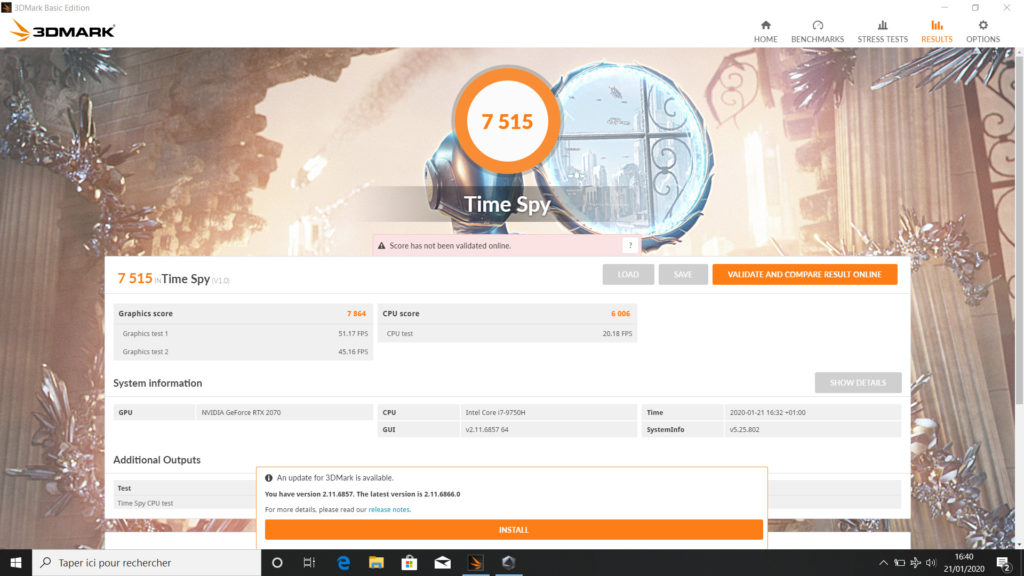Click the CPU score value 6 006
This screenshot has width=1024, height=576.
click(x=620, y=313)
